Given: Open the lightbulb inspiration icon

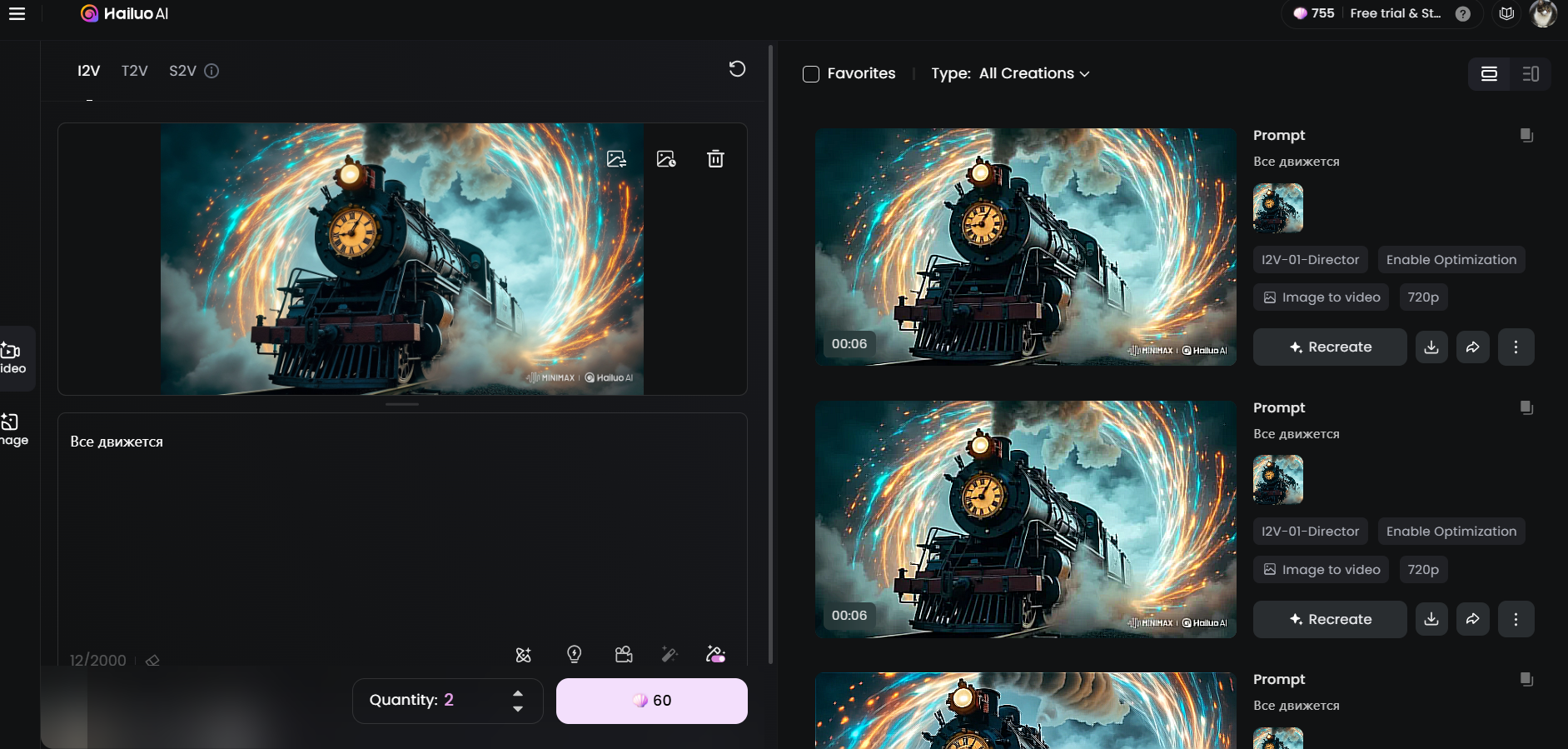Looking at the screenshot, I should pyautogui.click(x=574, y=655).
